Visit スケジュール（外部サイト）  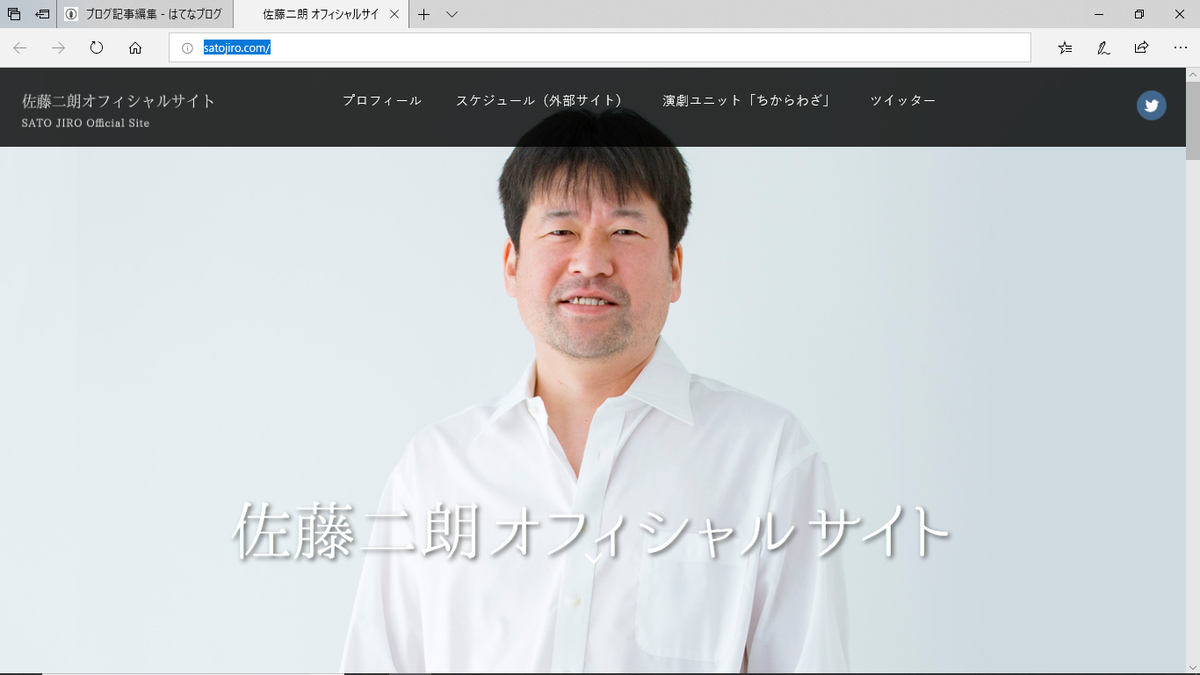point(538,100)
